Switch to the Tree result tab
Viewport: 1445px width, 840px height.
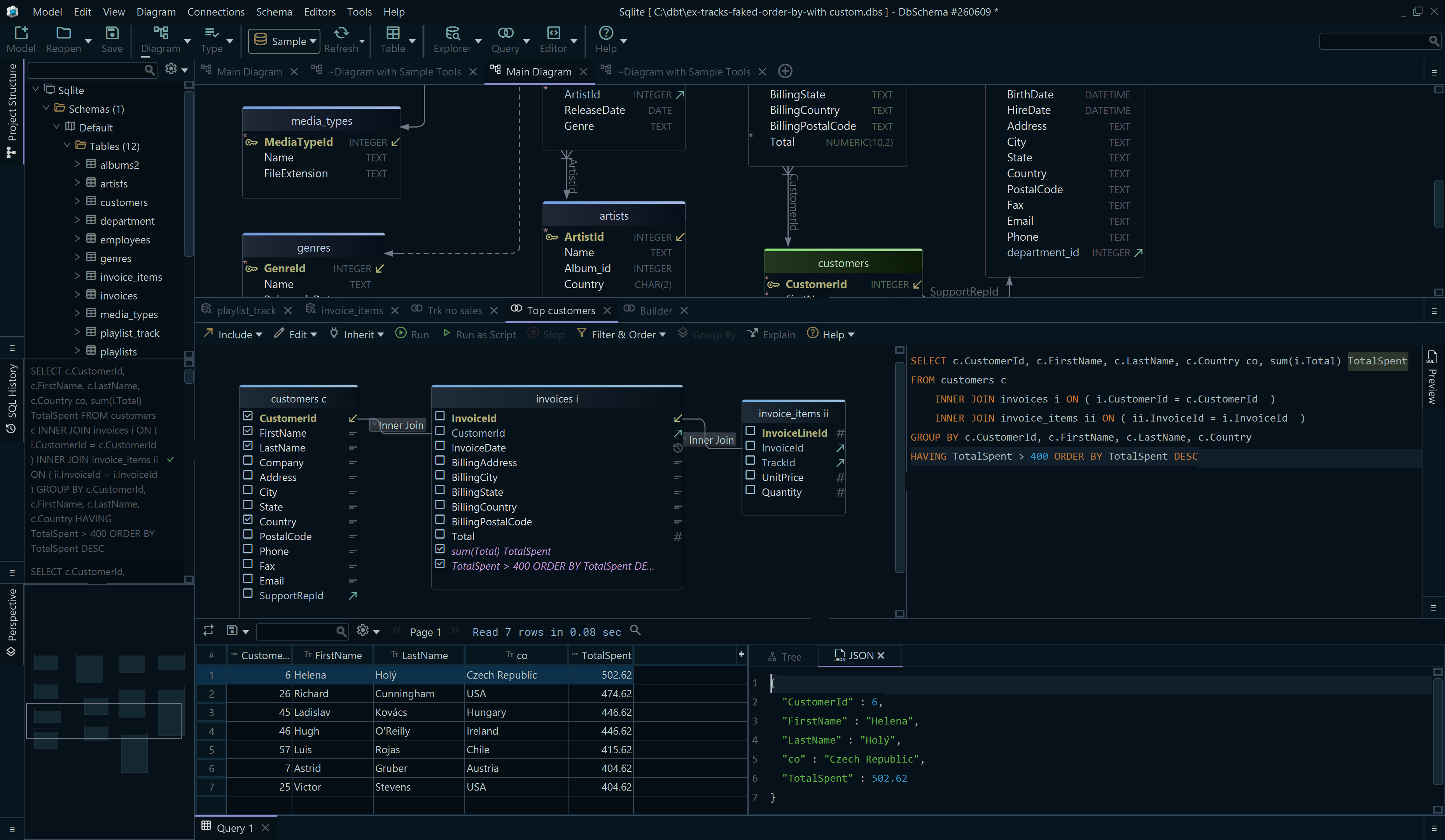(784, 656)
